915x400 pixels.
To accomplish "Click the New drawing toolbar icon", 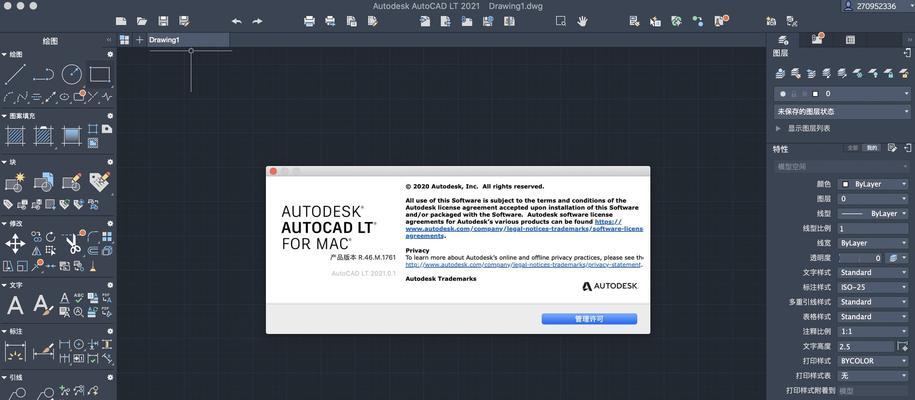I will pos(121,21).
